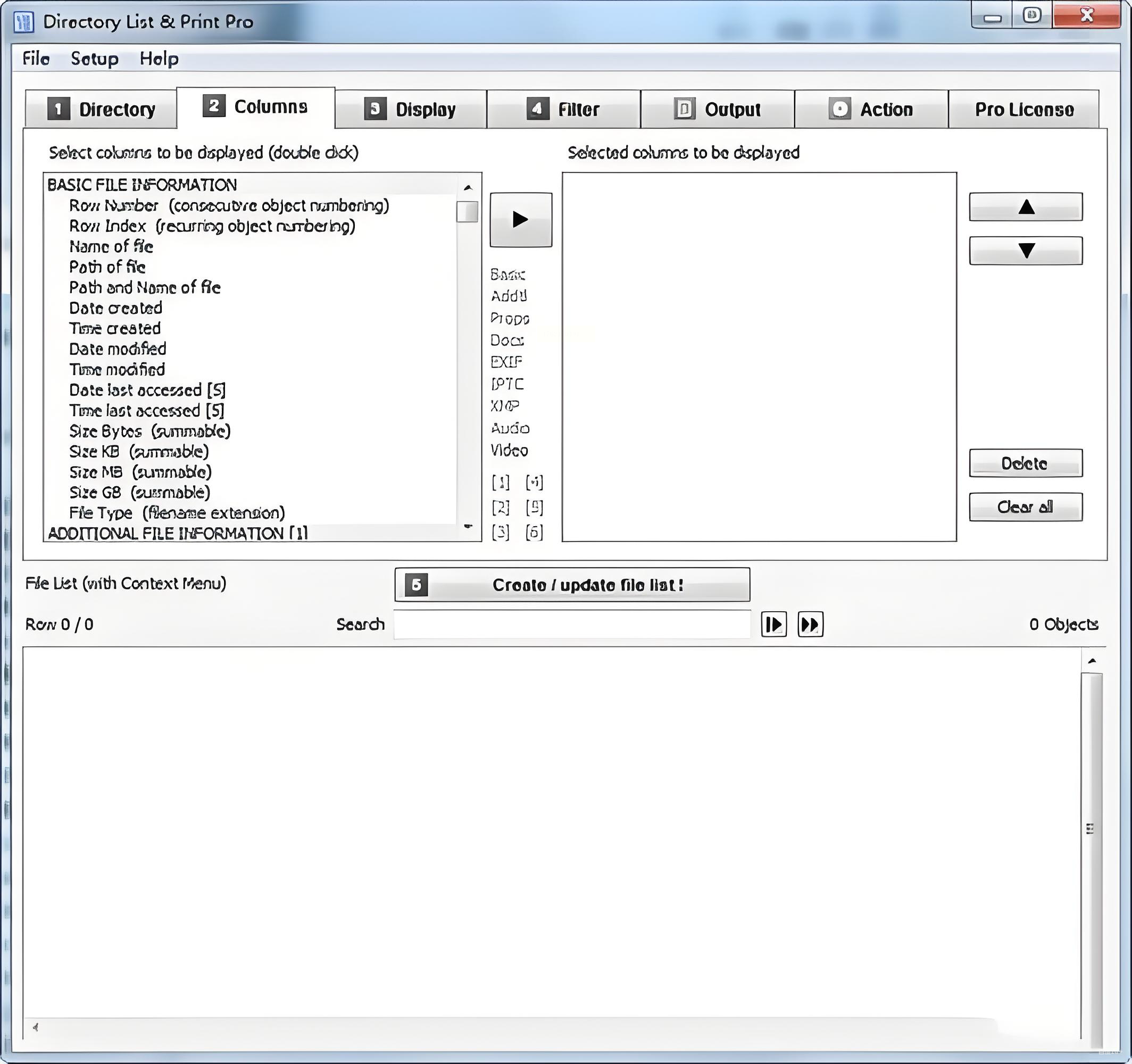1132x1064 pixels.
Task: Move selected column down with triangle button
Action: pyautogui.click(x=1026, y=251)
